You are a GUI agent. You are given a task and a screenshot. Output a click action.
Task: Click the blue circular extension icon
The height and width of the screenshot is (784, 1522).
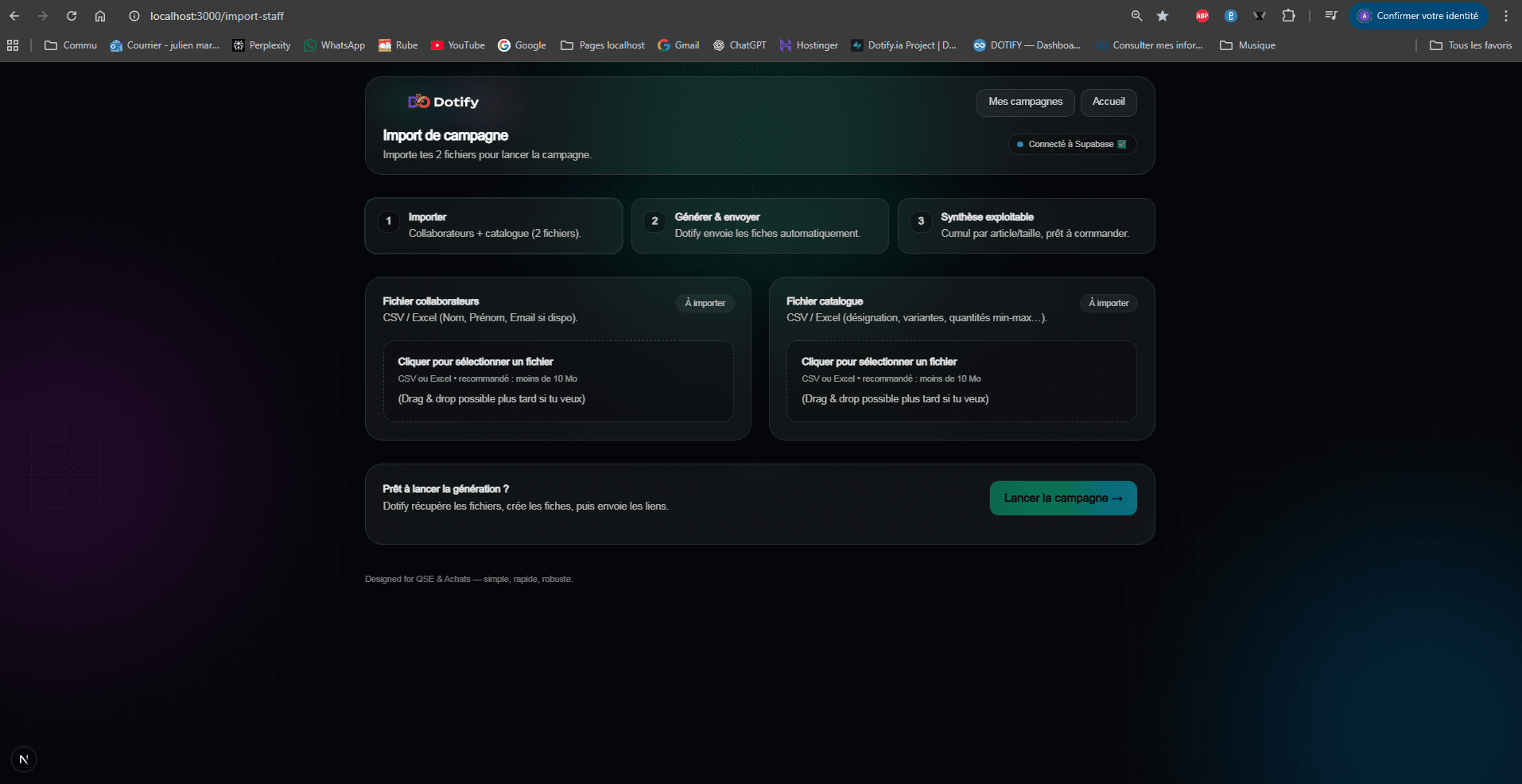pyautogui.click(x=1231, y=16)
